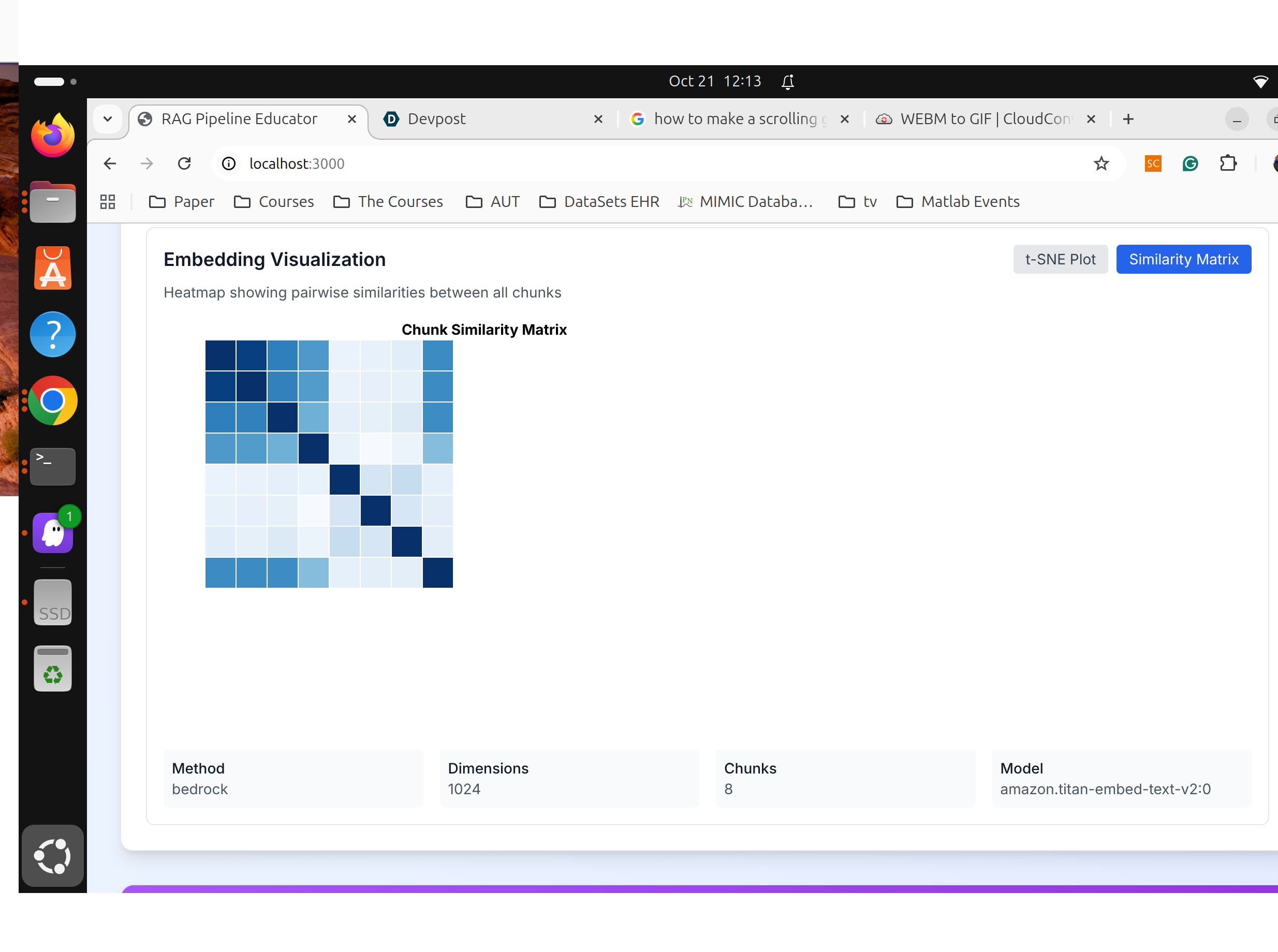The height and width of the screenshot is (952, 1278).
Task: Switch to the t-SNE Plot view
Action: pyautogui.click(x=1060, y=259)
